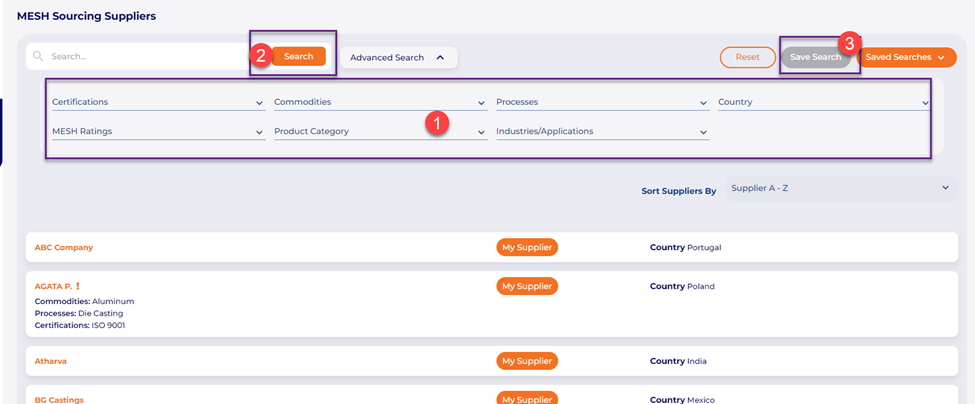Open the Atharva supplier link
Image resolution: width=975 pixels, height=404 pixels.
tap(51, 361)
